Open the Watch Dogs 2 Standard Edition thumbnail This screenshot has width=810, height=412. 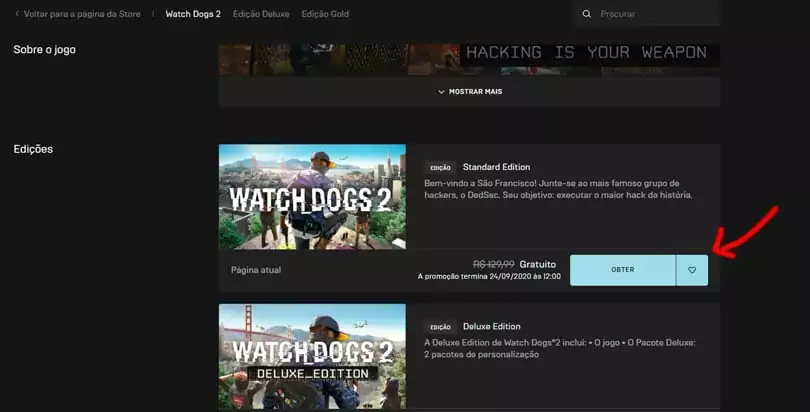[312, 197]
